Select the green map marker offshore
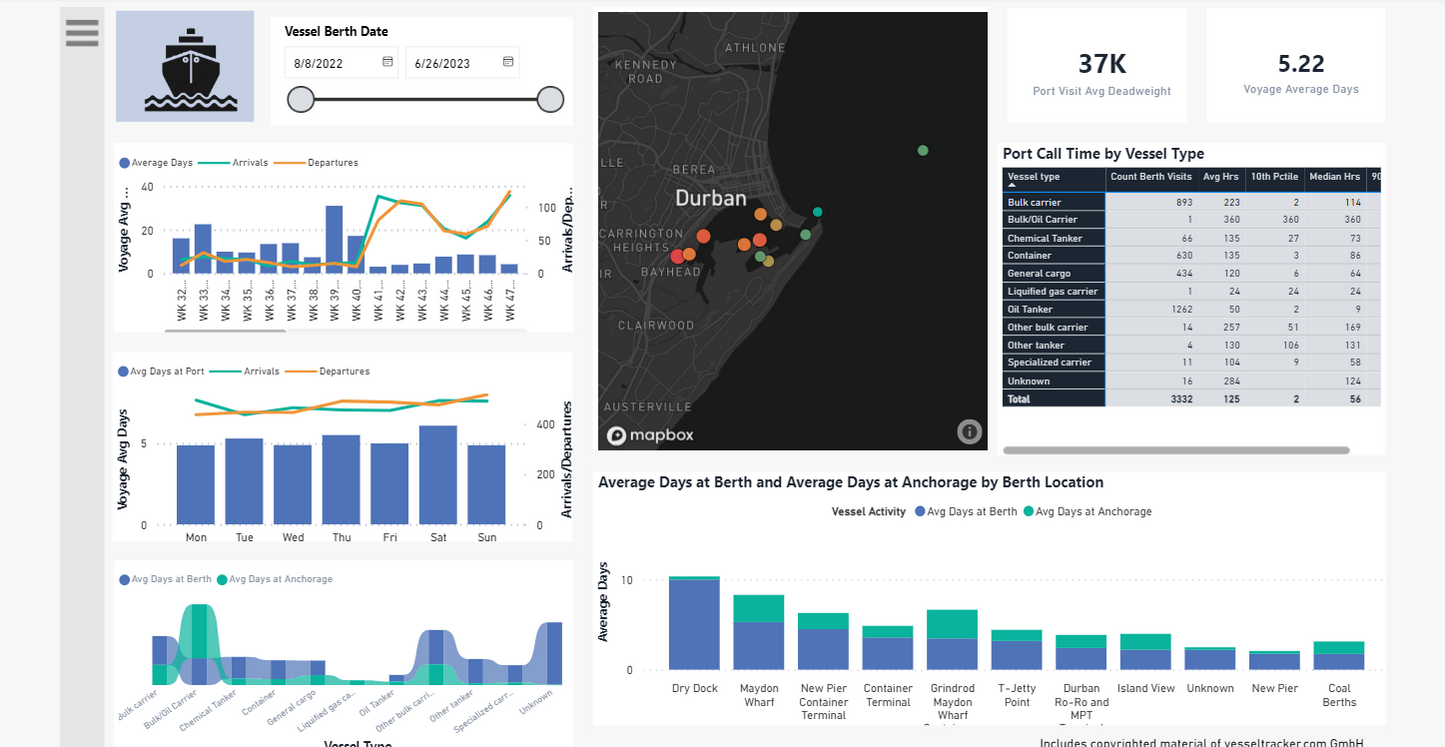Image resolution: width=1445 pixels, height=747 pixels. tap(923, 151)
